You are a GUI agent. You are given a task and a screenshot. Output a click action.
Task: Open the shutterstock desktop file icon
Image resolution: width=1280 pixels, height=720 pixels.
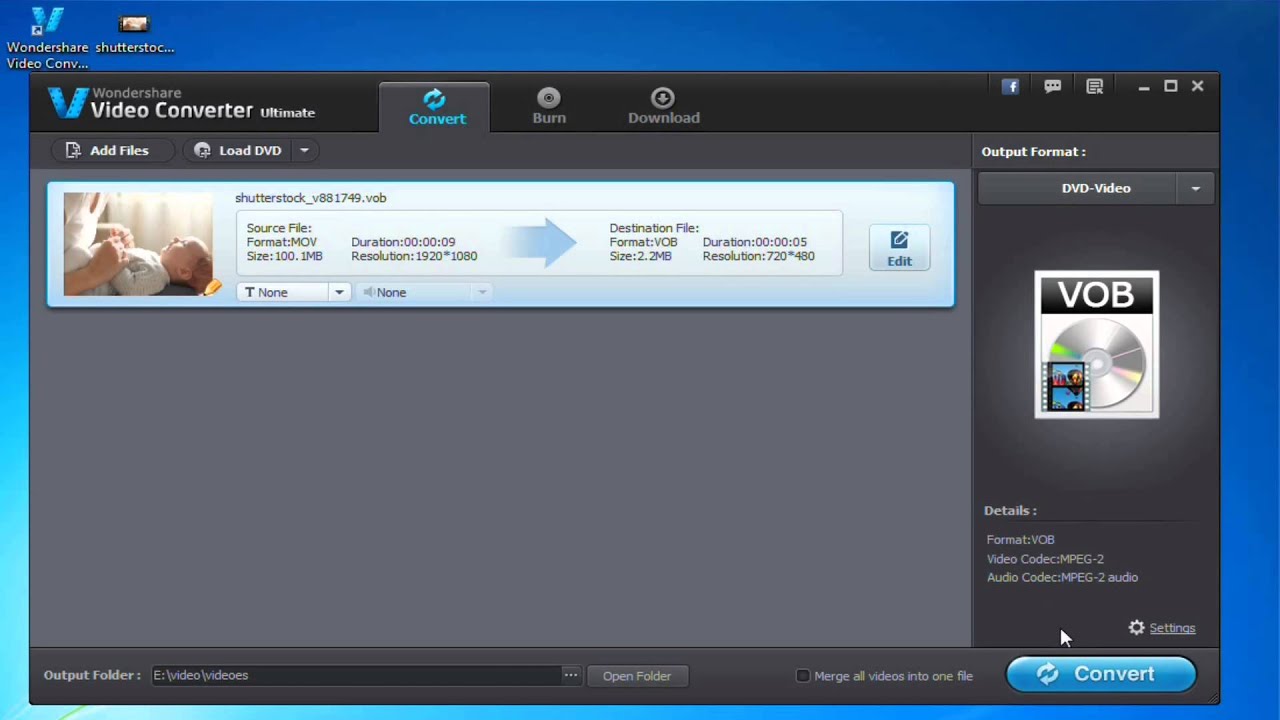coord(134,32)
